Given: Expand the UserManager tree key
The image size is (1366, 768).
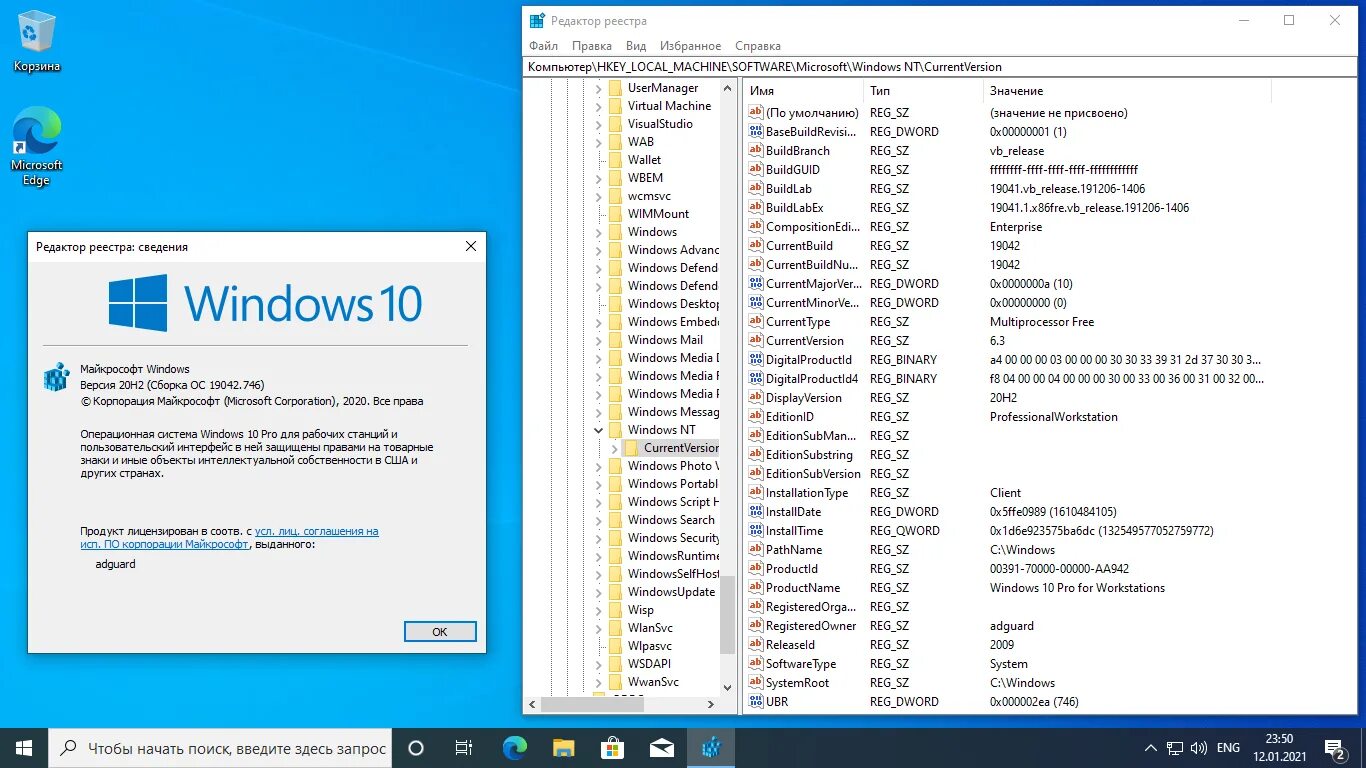Looking at the screenshot, I should [x=599, y=88].
